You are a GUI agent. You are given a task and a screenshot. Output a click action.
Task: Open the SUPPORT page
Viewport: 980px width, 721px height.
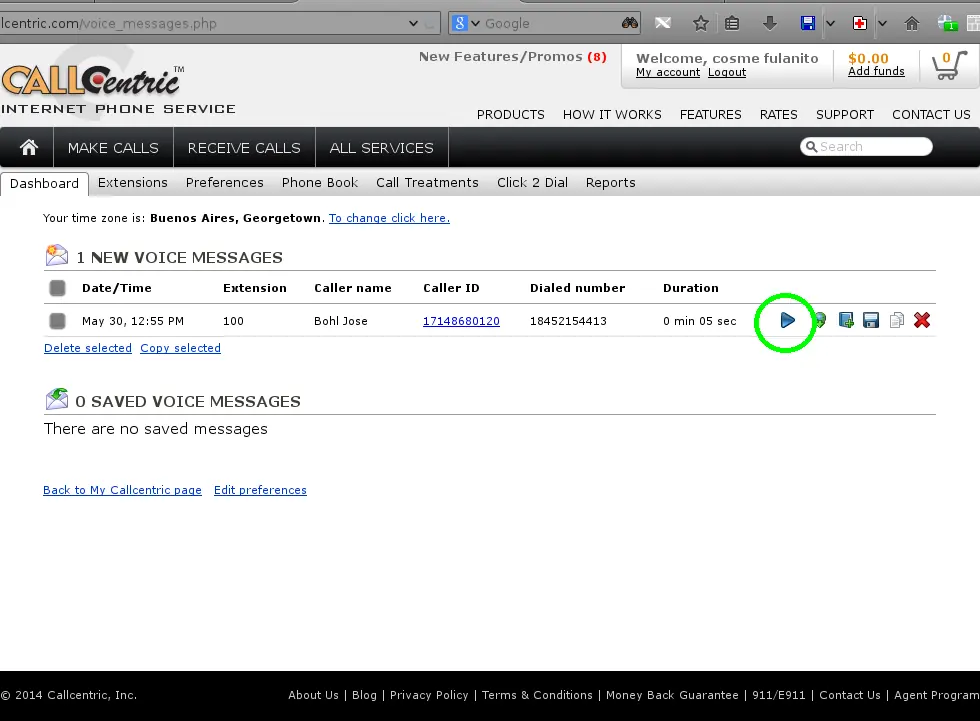coord(844,115)
